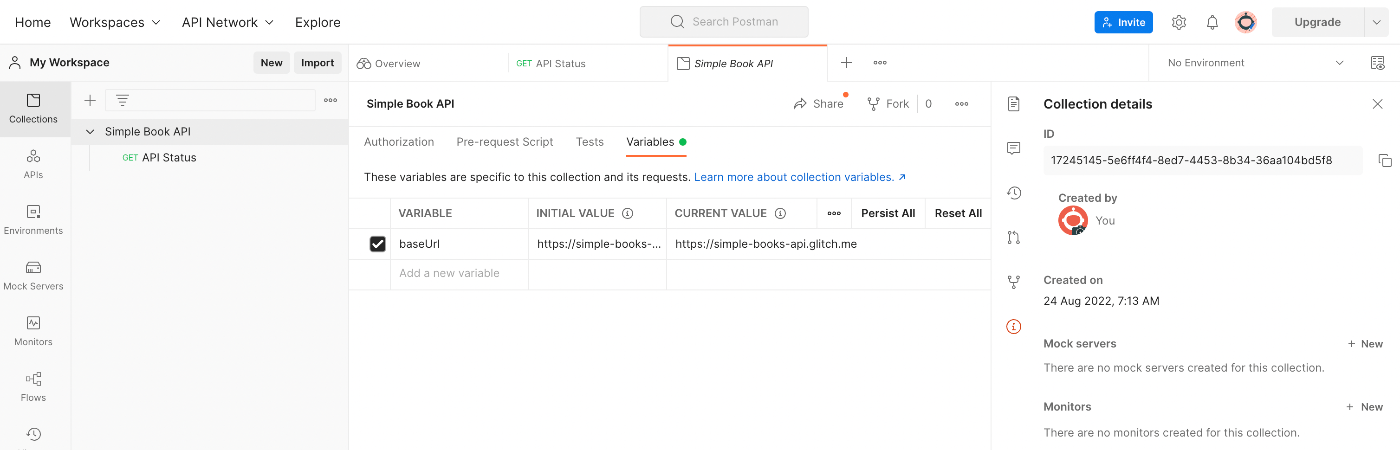1400x450 pixels.
Task: Open the Comments icon in the right sidebar
Action: point(1014,148)
